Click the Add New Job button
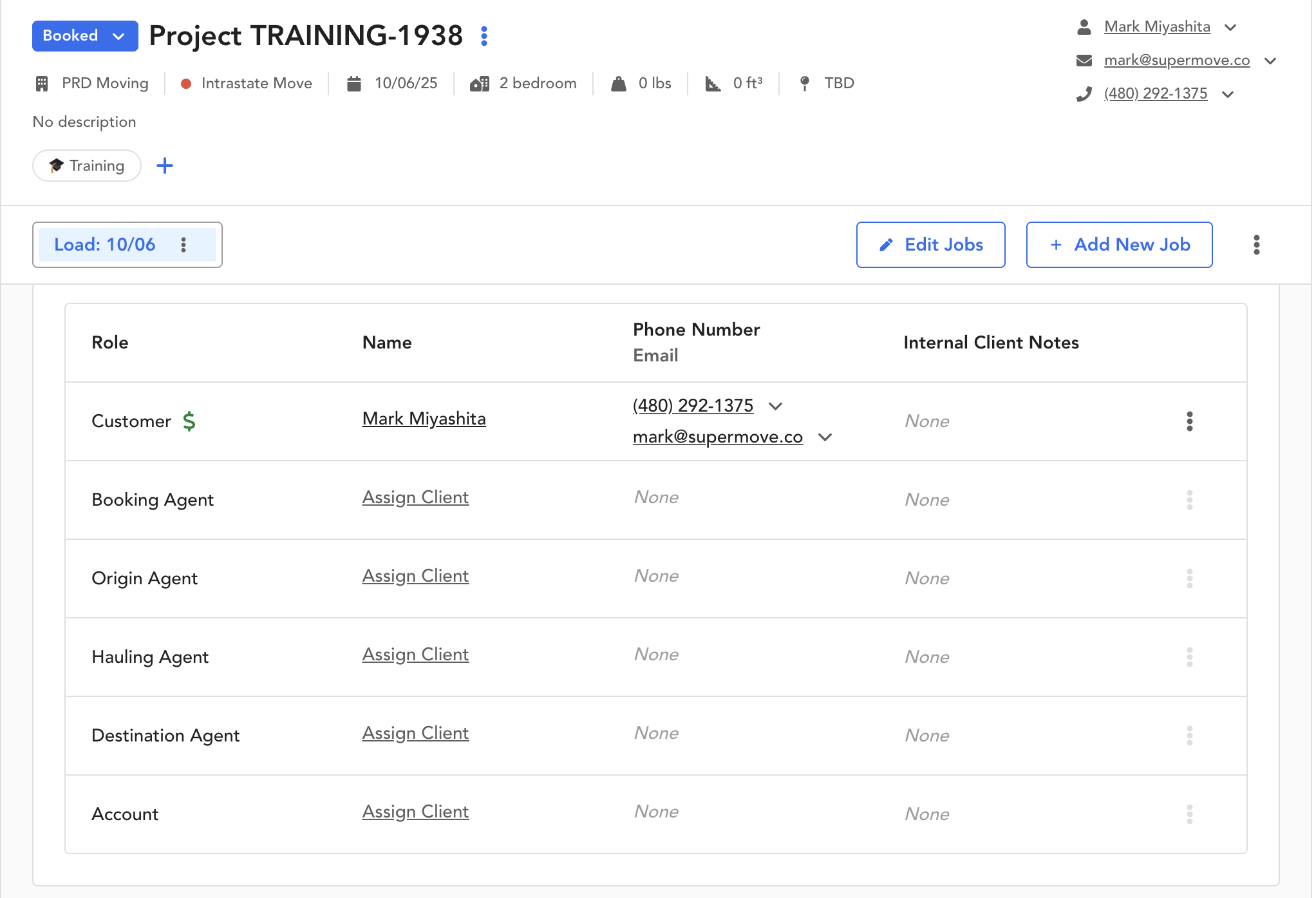 pos(1119,245)
